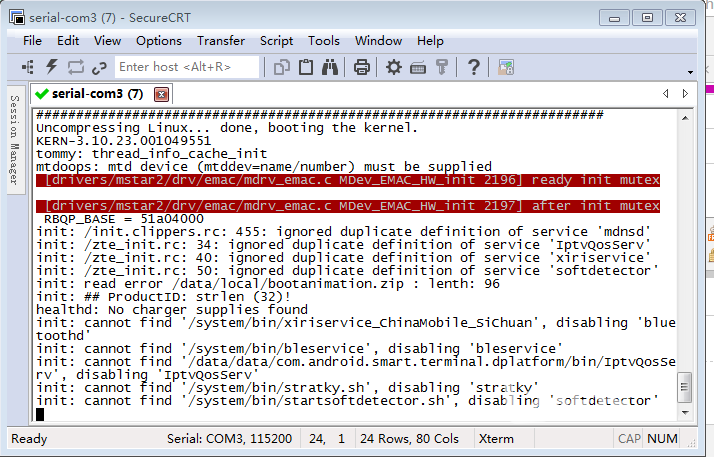714x457 pixels.
Task: Click the Quick Connect lightning icon
Action: pos(51,67)
